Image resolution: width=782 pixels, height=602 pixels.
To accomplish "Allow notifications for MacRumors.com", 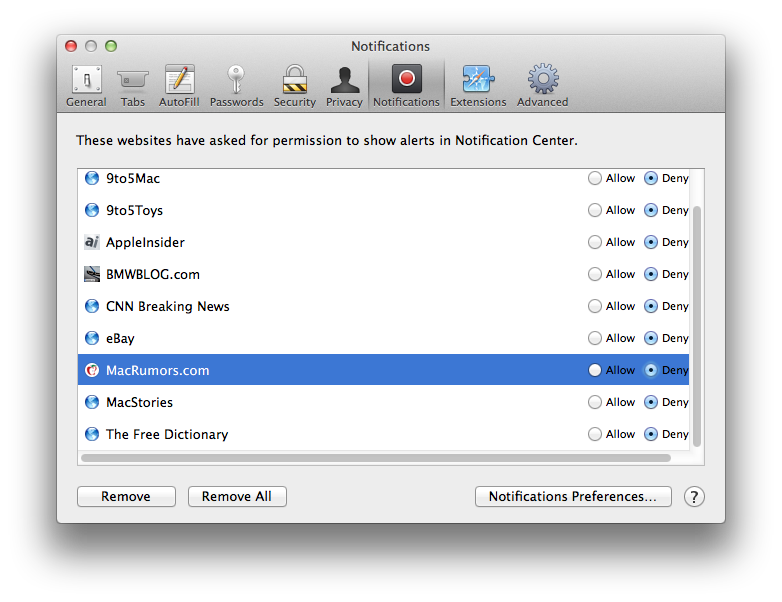I will pyautogui.click(x=594, y=370).
